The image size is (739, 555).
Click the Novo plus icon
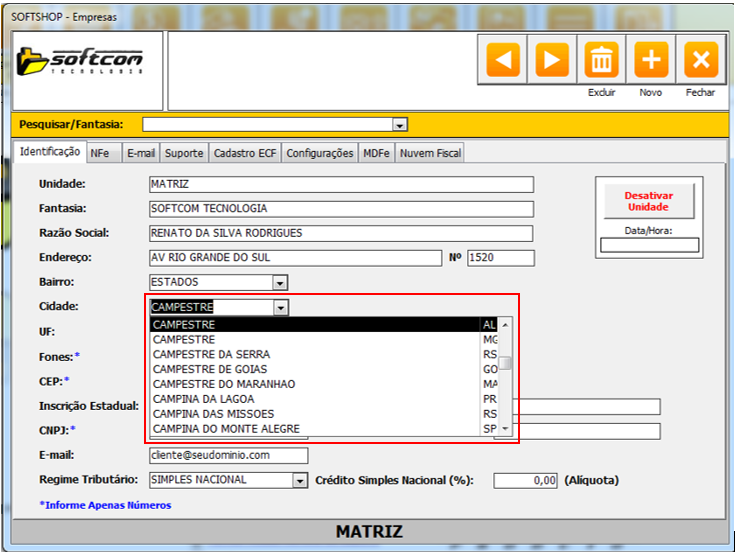(651, 60)
